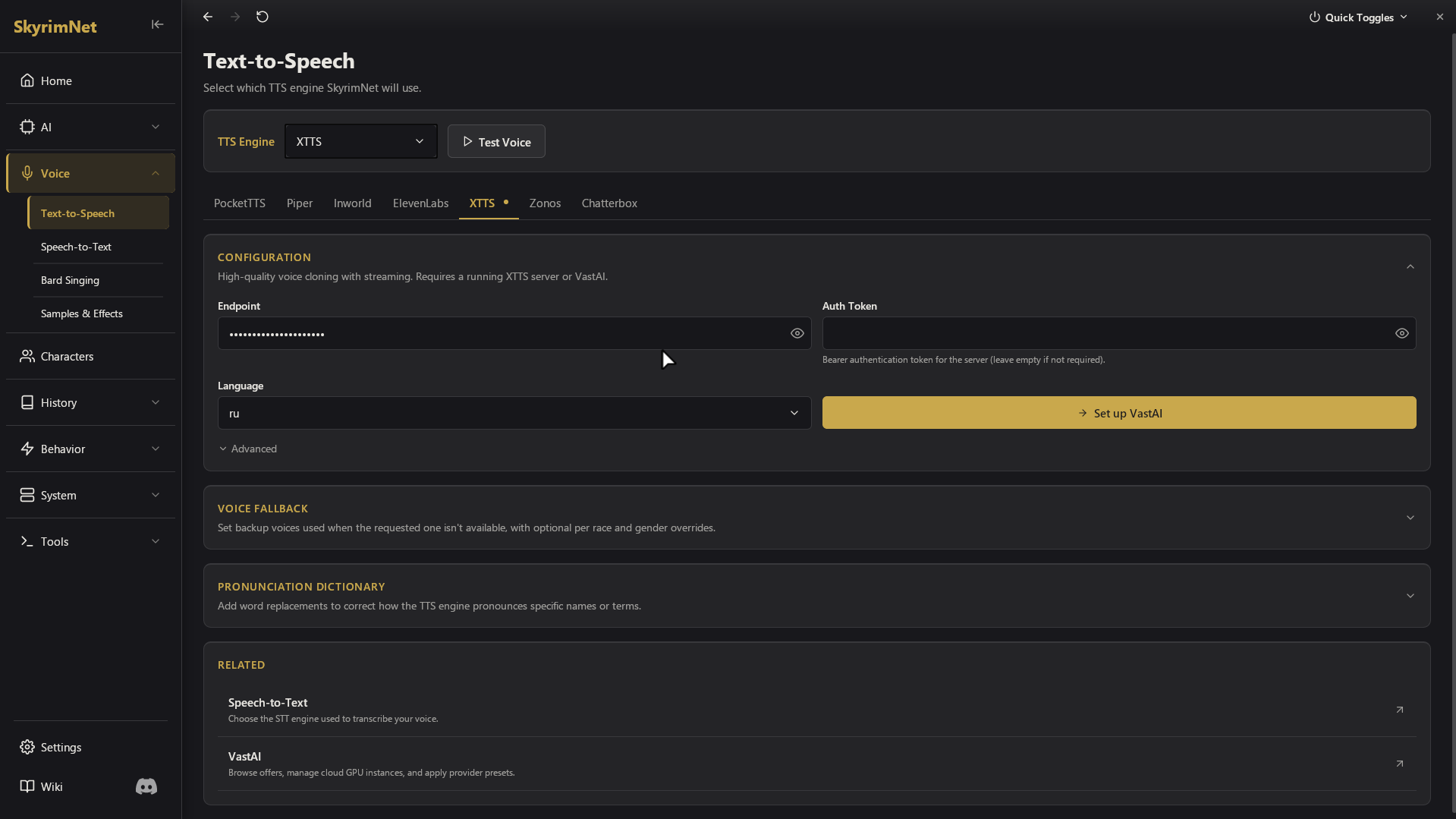Reload the page with refresh icon
Image resolution: width=1456 pixels, height=819 pixels.
(x=263, y=17)
